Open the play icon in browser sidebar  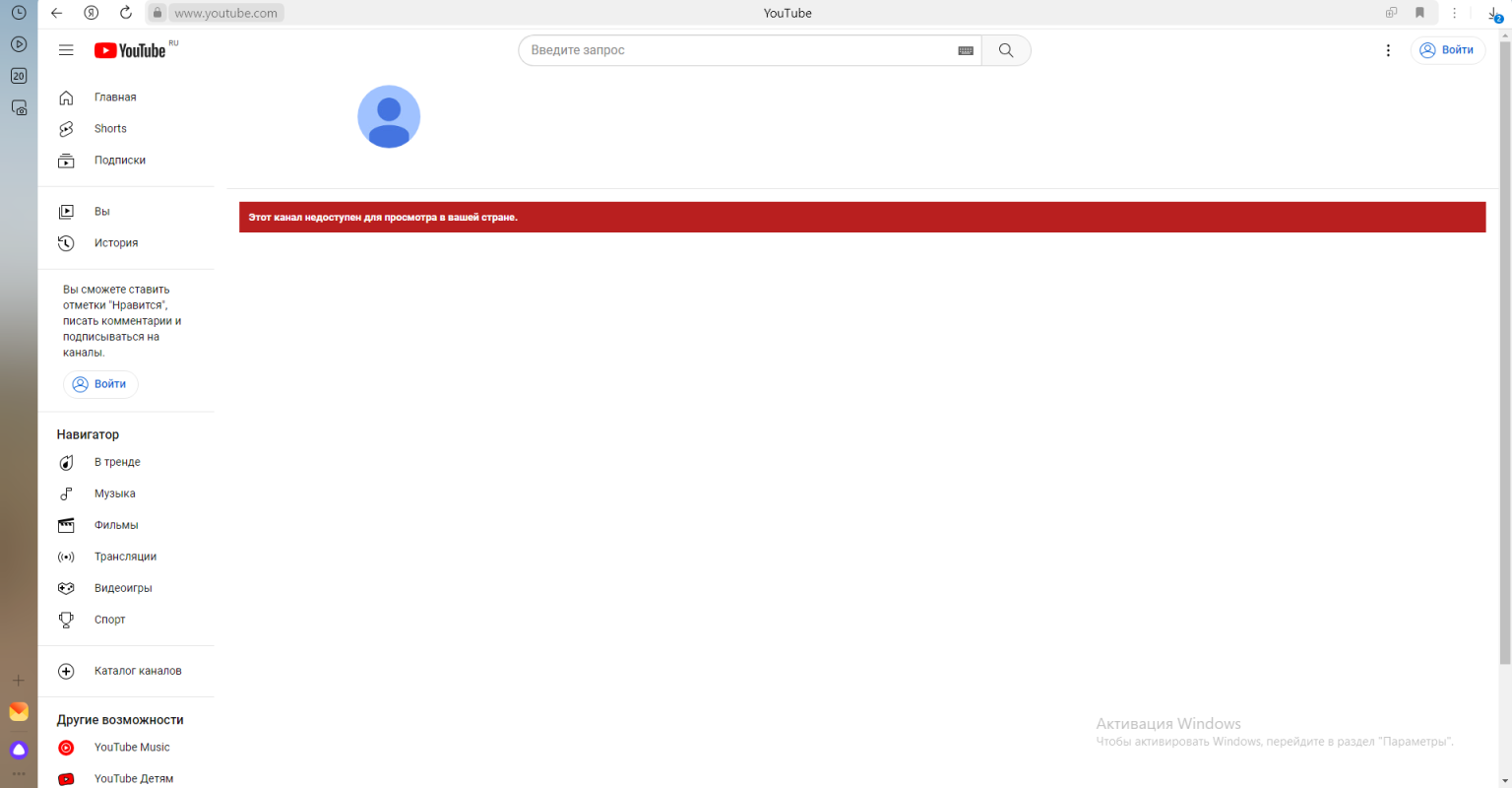[x=19, y=44]
